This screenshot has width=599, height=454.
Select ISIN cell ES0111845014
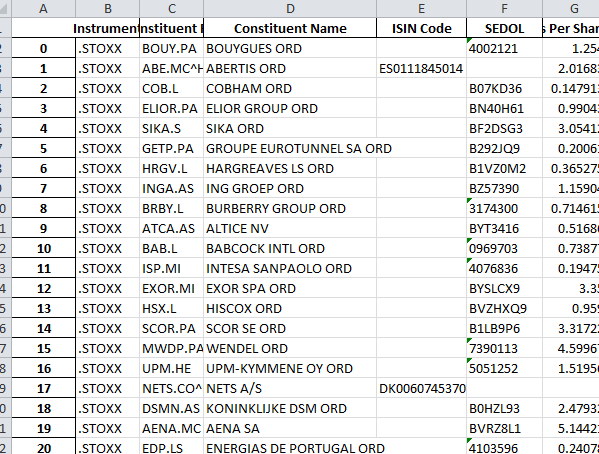[x=421, y=68]
